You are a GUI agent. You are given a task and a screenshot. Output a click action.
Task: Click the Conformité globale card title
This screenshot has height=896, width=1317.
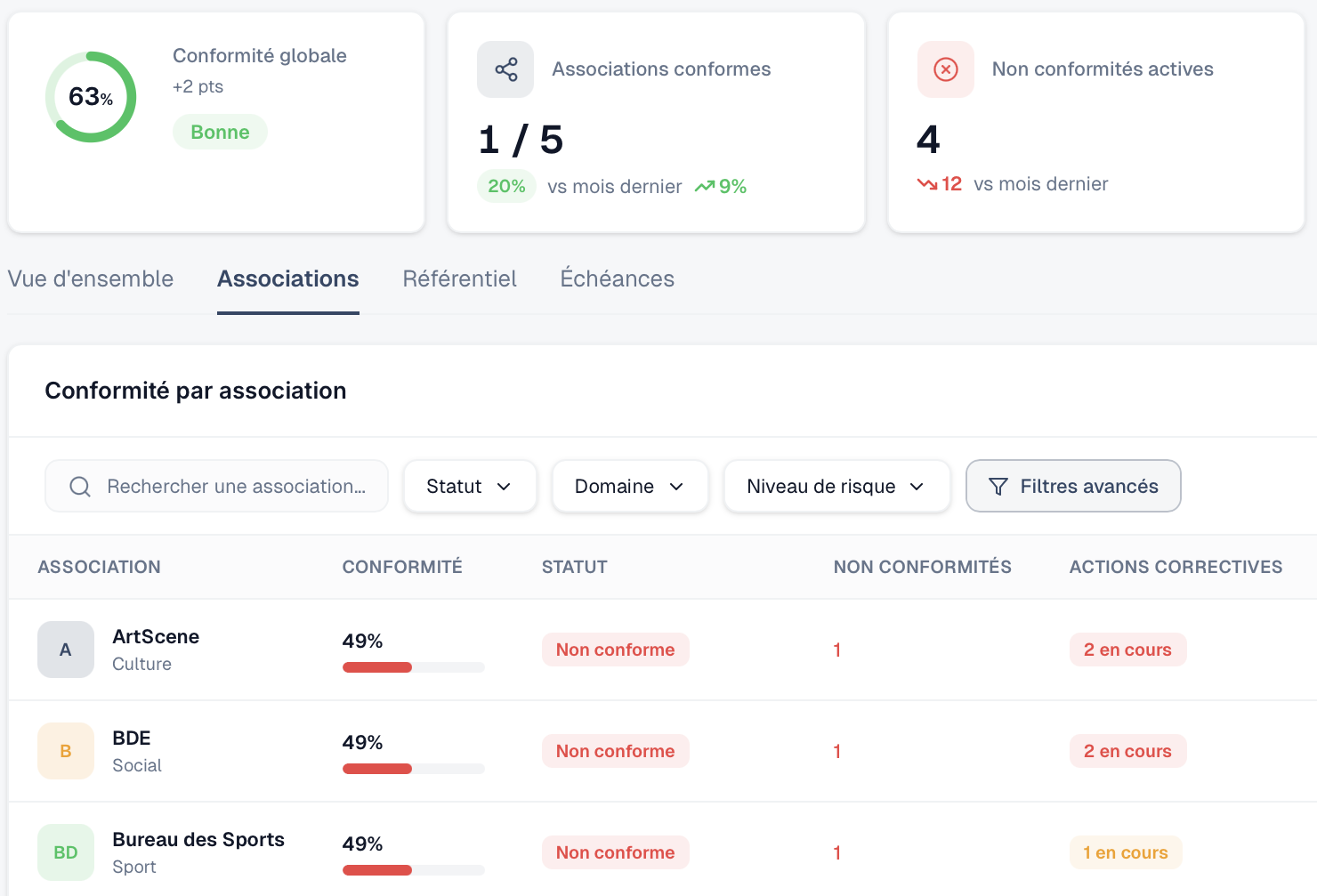[x=260, y=55]
